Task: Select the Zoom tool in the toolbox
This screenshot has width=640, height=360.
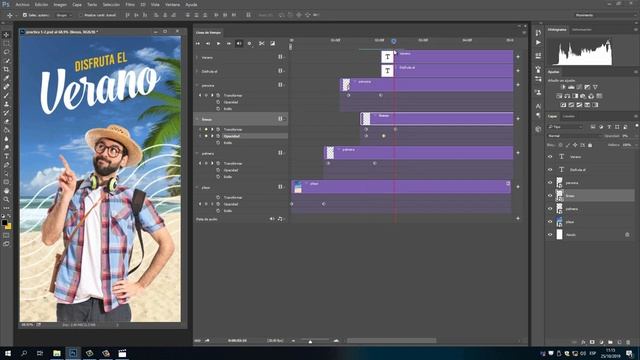Action: point(6,200)
